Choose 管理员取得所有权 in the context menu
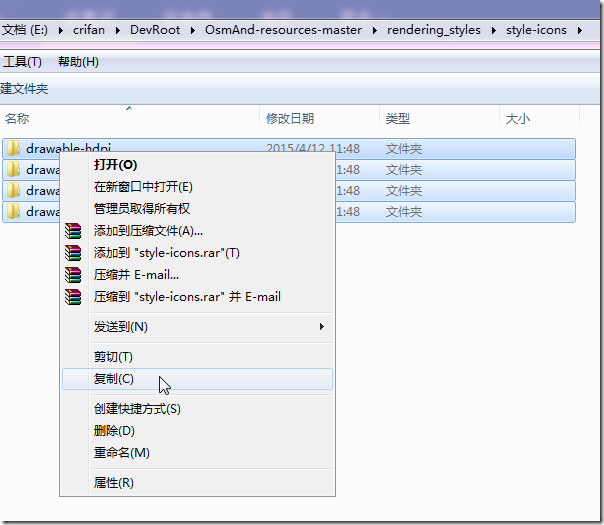This screenshot has height=525, width=604. coord(197,209)
